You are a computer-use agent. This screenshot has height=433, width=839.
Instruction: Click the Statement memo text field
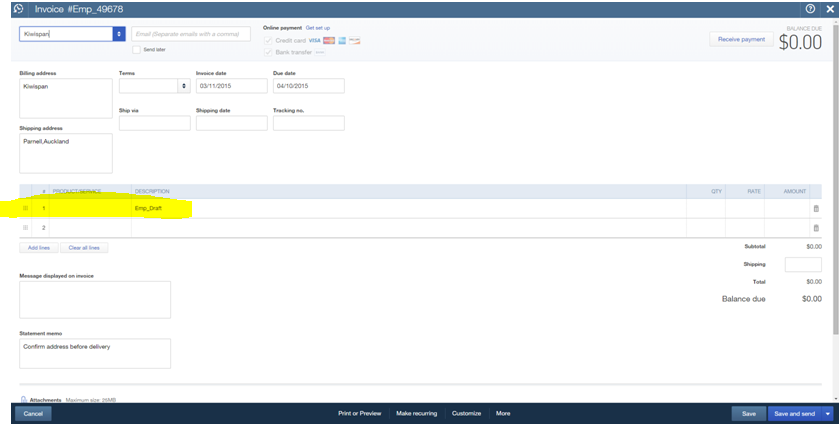[x=95, y=353]
